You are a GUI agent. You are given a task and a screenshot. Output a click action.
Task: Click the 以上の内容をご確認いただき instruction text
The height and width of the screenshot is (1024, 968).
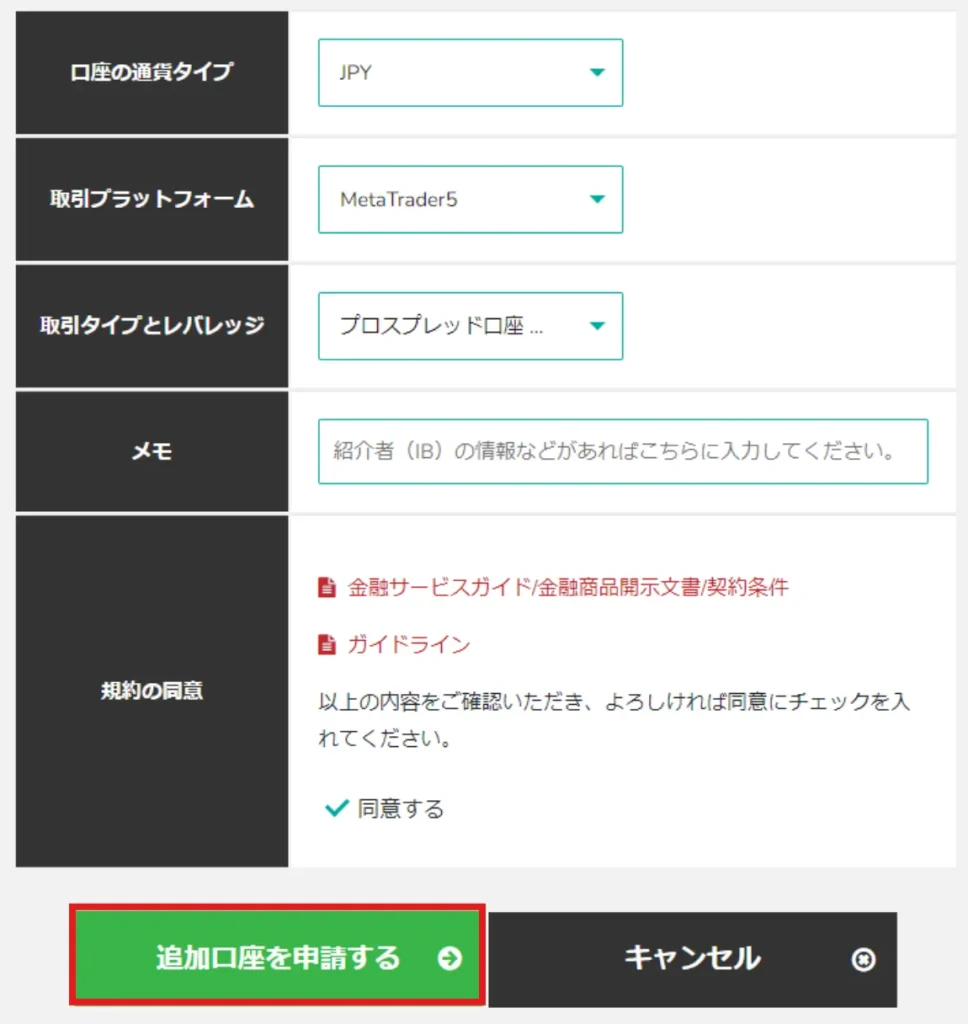614,720
